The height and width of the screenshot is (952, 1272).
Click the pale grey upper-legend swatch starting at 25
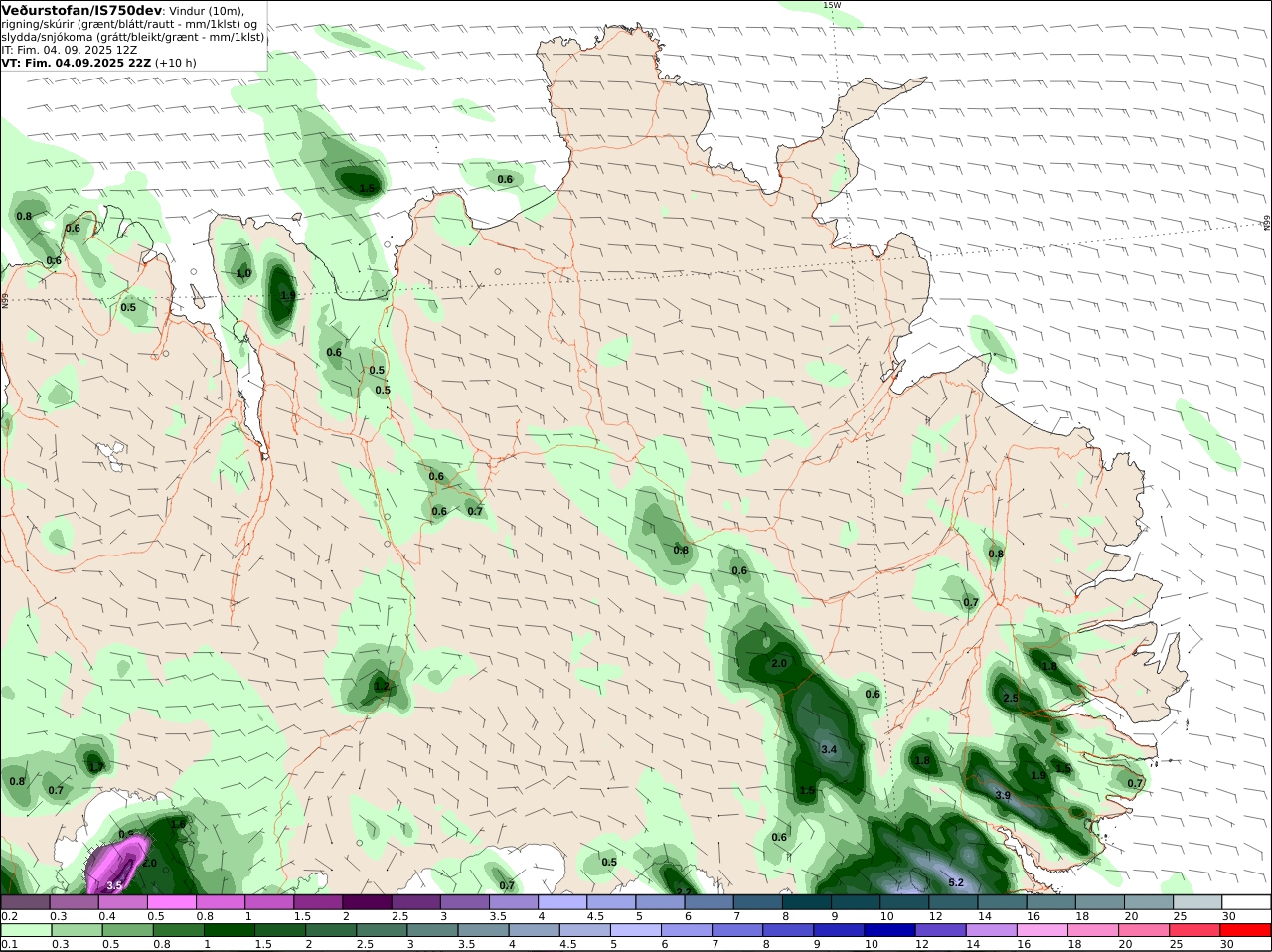[1198, 902]
